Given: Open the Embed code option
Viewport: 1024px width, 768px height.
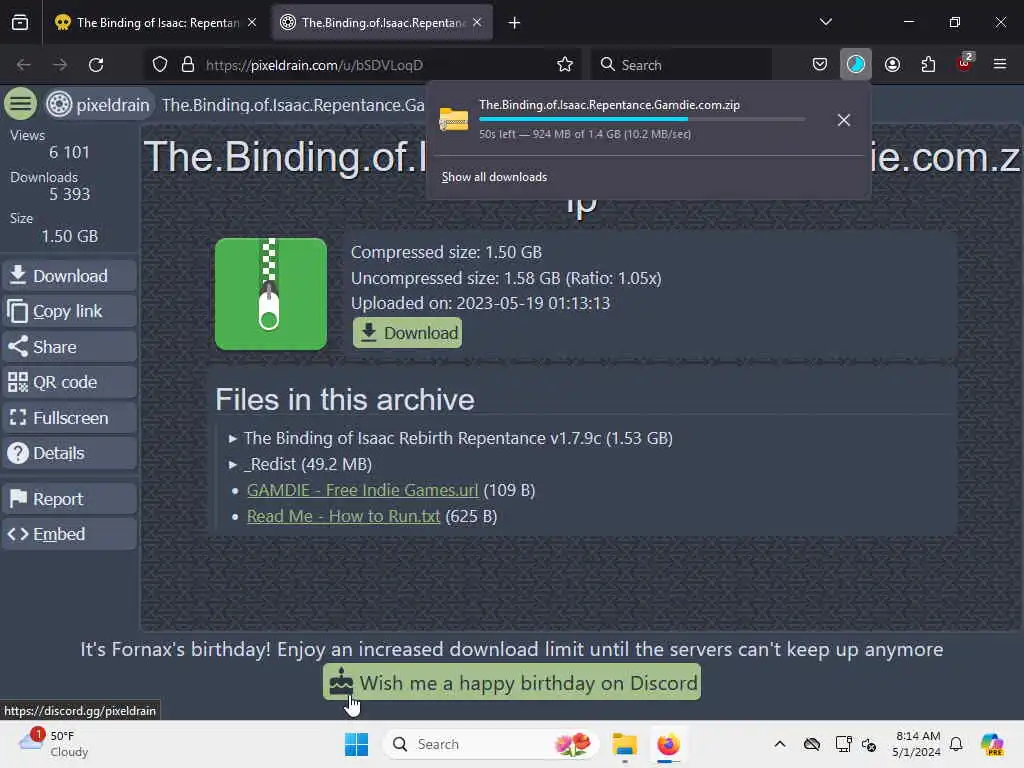Looking at the screenshot, I should point(69,534).
